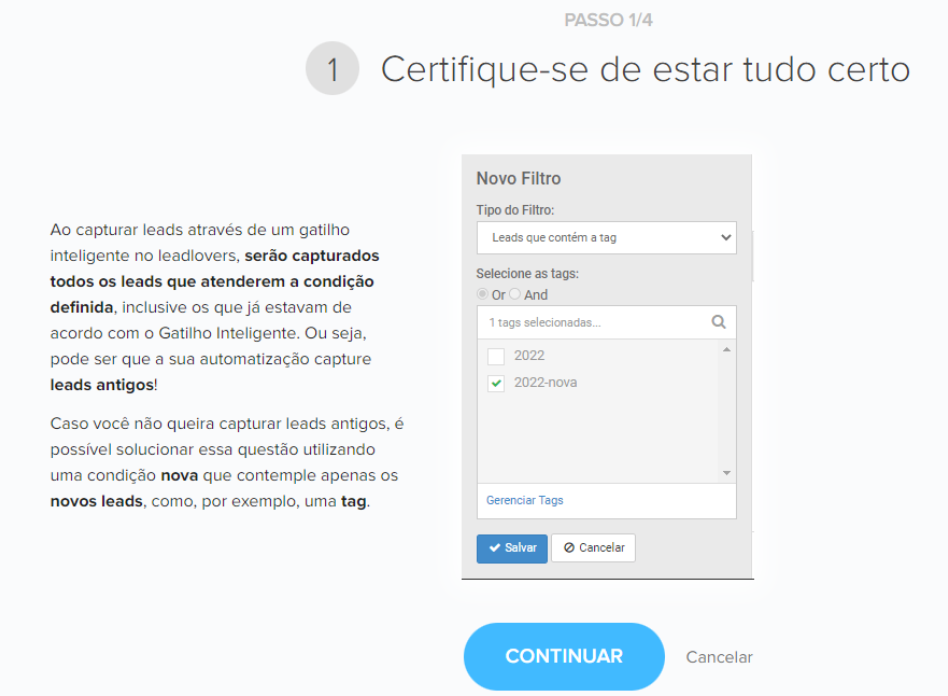Open the Tipo do Filtro dropdown
This screenshot has width=948, height=696.
click(x=606, y=238)
